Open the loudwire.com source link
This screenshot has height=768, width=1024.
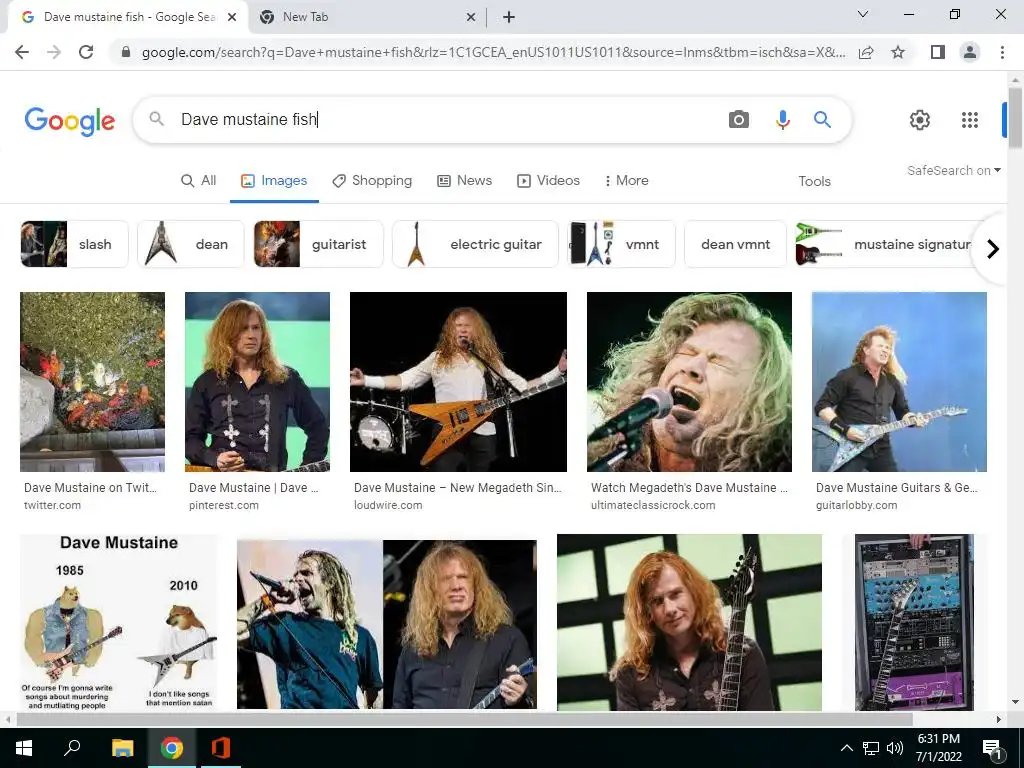pyautogui.click(x=388, y=505)
